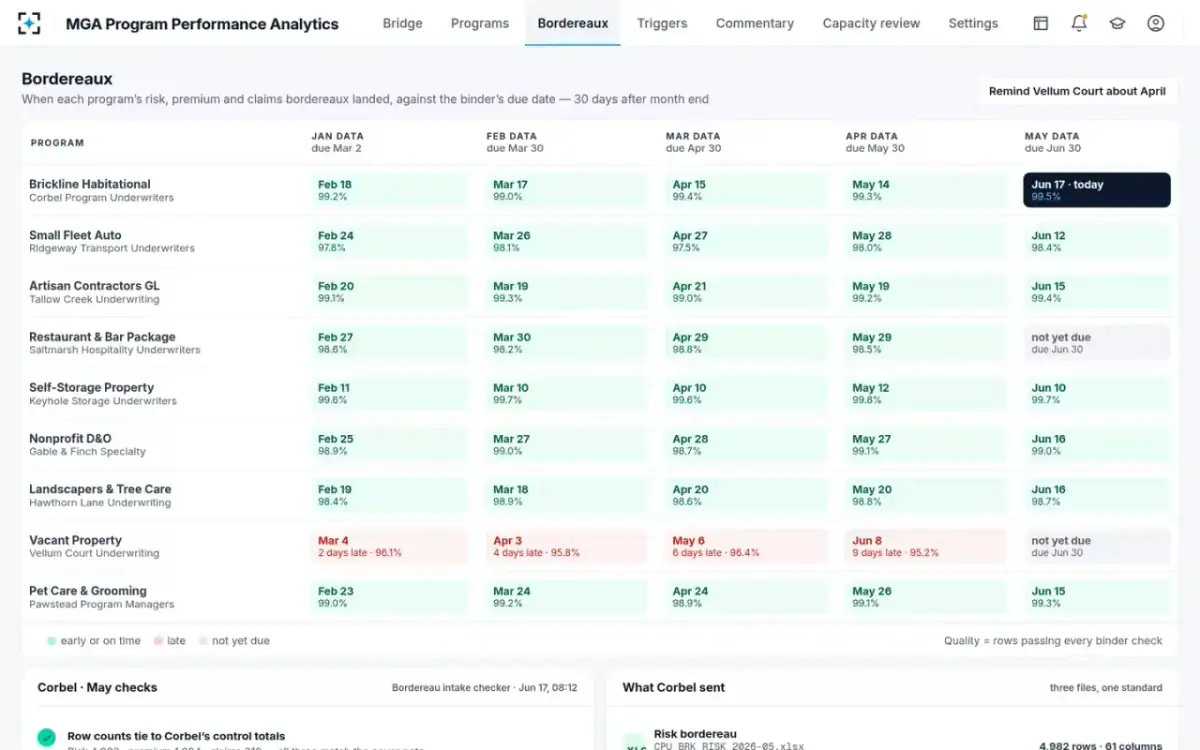The image size is (1200, 750).
Task: Click the app logo icon
Action: click(x=30, y=23)
